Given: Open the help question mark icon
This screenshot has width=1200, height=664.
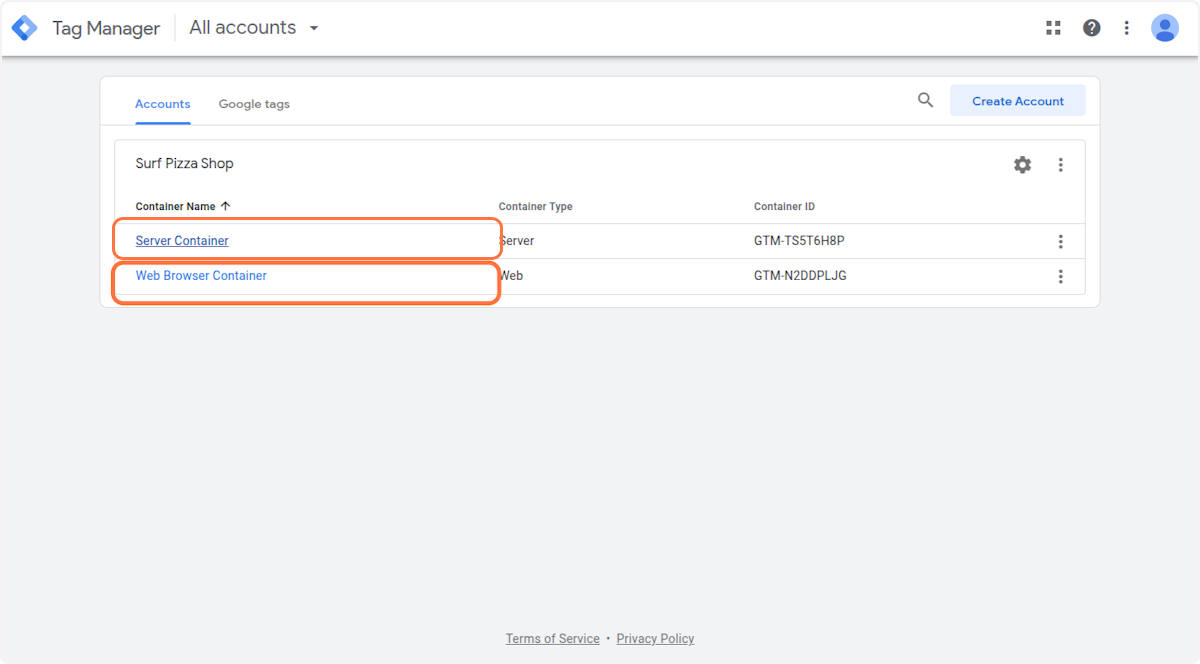Looking at the screenshot, I should tap(1092, 28).
